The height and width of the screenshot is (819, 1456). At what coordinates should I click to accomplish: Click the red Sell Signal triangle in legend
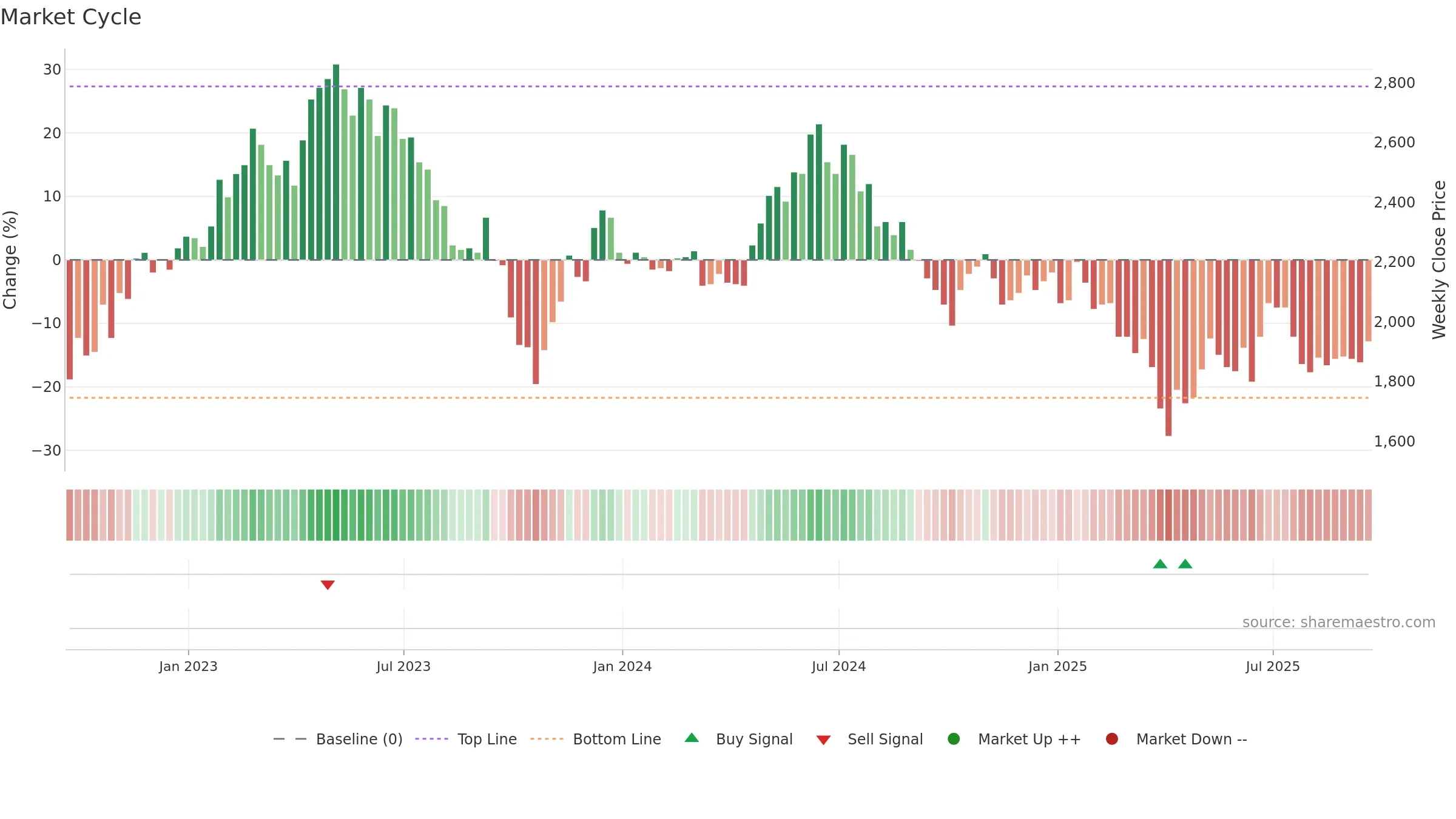(x=823, y=740)
